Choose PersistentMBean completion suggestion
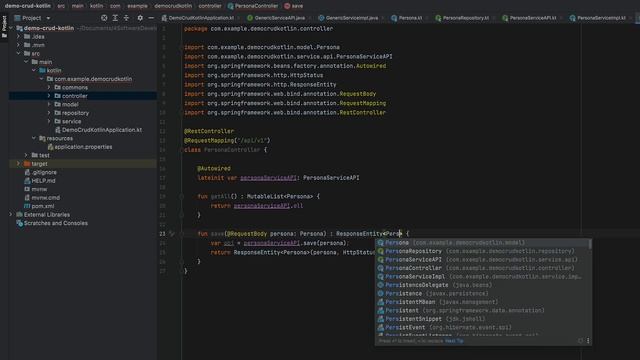This screenshot has height=360, width=640. (x=482, y=302)
